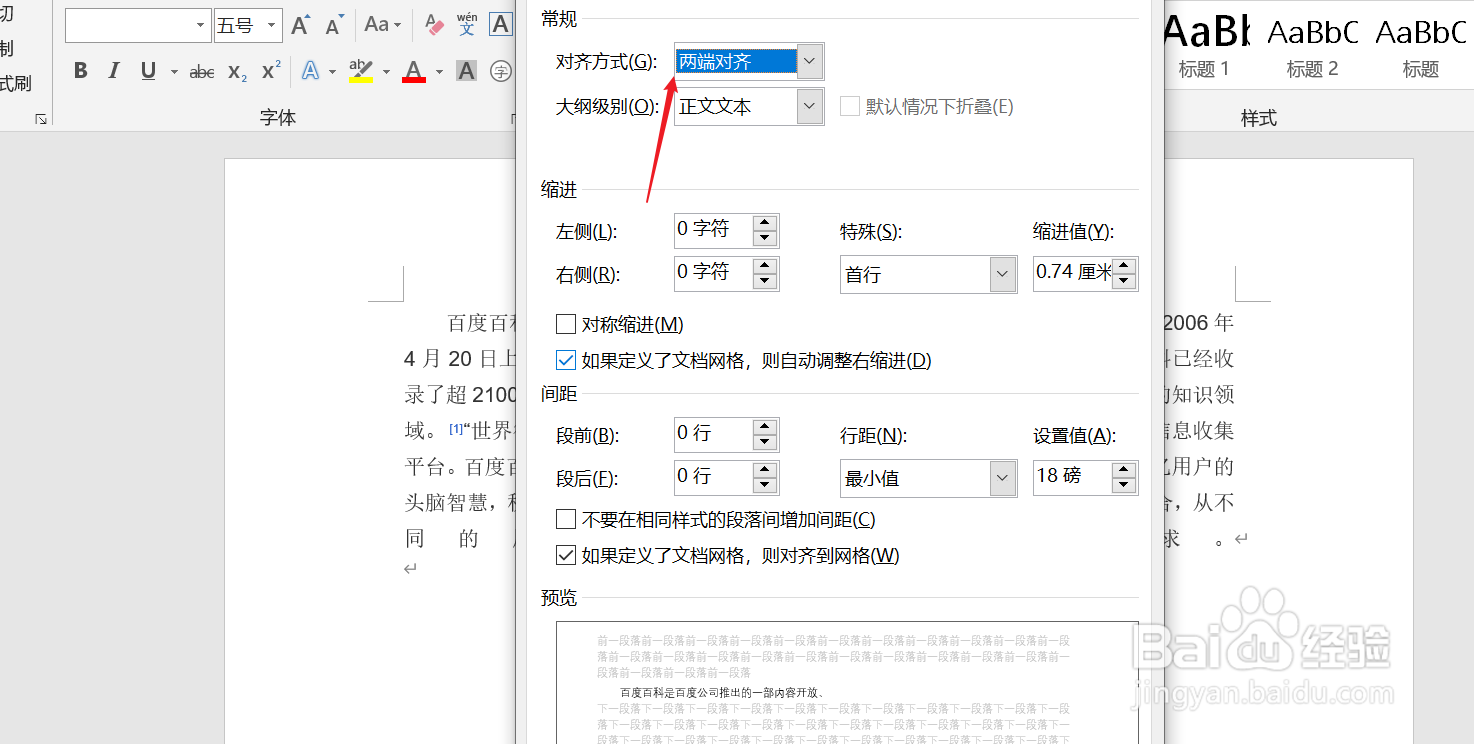Decrease 段前 spacing with down arrow

(x=765, y=442)
